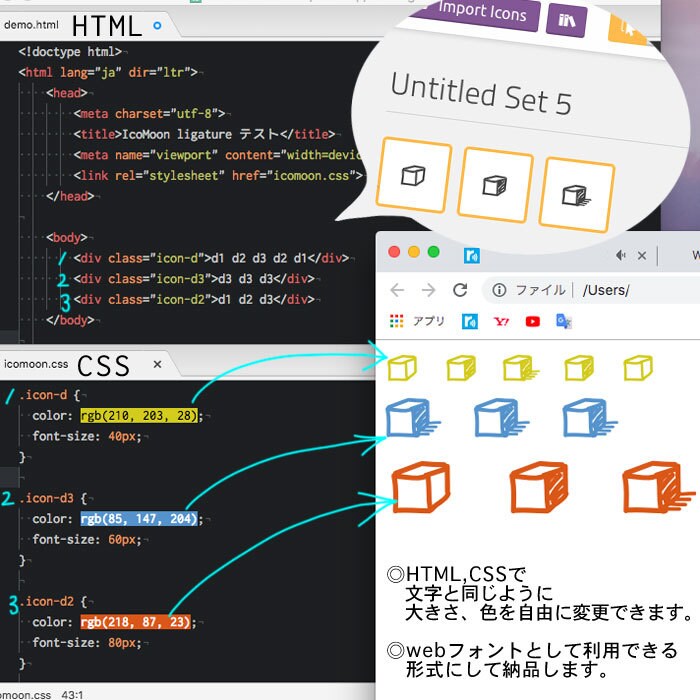Reload the browser page
This screenshot has width=700, height=700.
pyautogui.click(x=460, y=290)
